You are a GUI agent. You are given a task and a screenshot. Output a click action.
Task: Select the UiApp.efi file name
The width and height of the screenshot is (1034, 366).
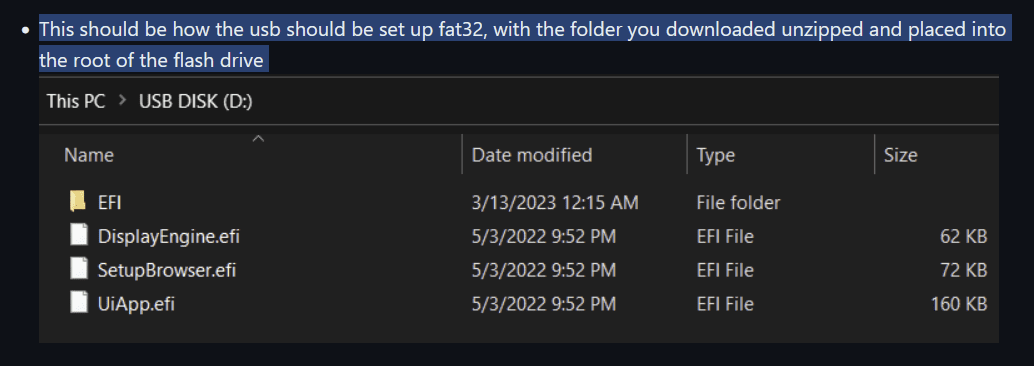[137, 304]
